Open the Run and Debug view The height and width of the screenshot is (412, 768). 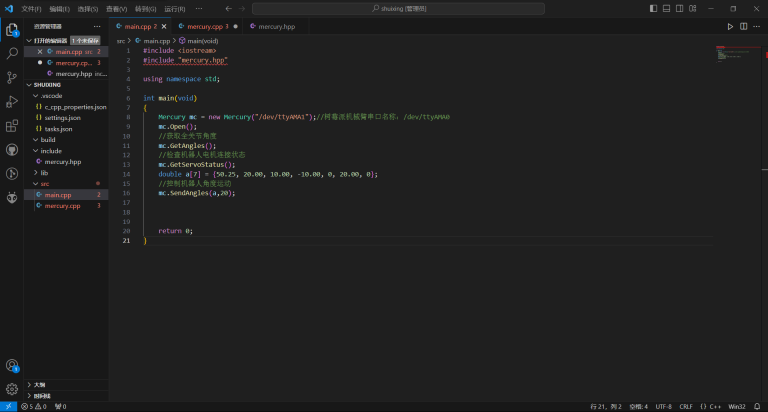[x=12, y=101]
